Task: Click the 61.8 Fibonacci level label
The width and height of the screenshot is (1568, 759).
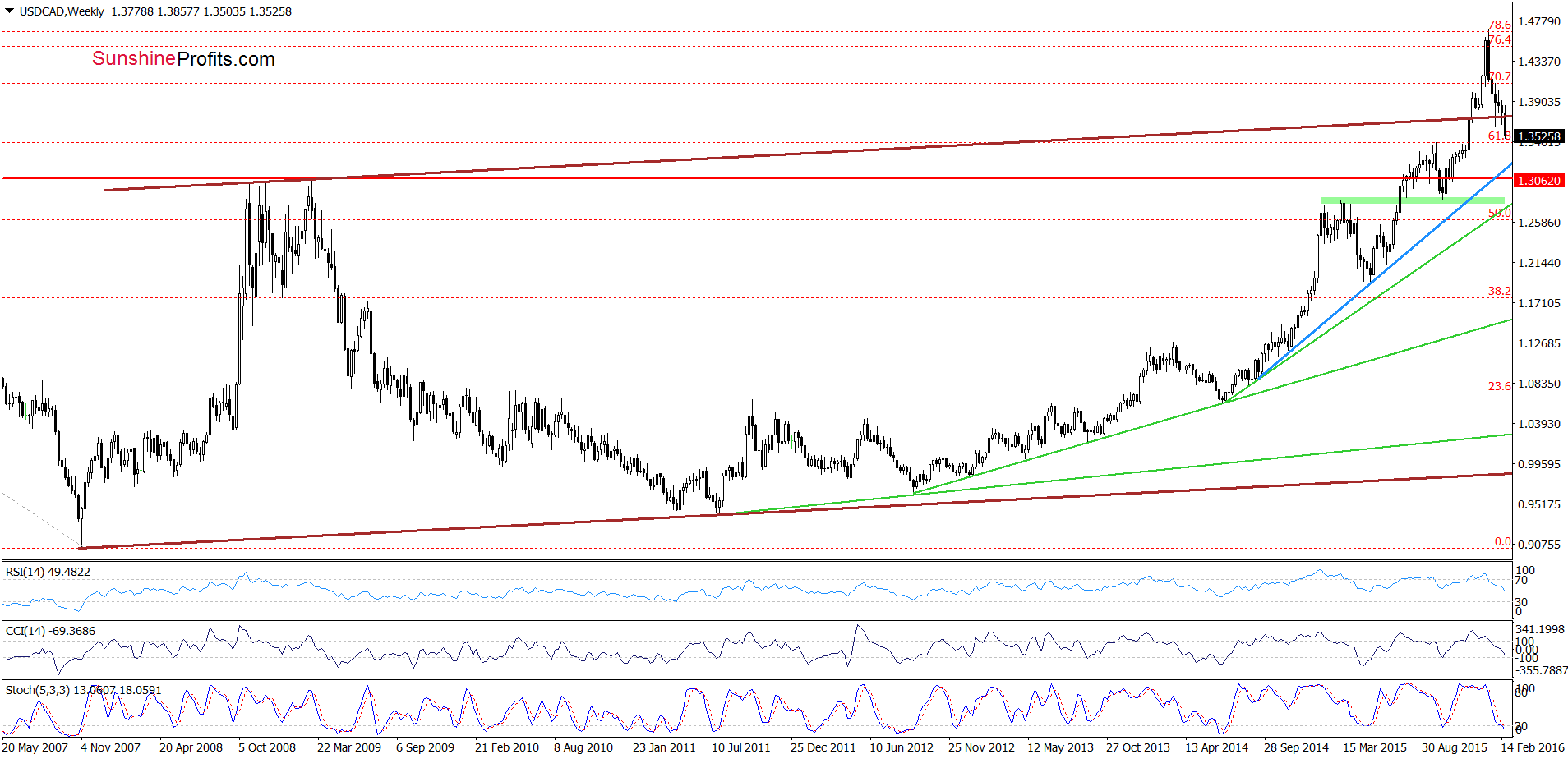Action: click(1499, 136)
